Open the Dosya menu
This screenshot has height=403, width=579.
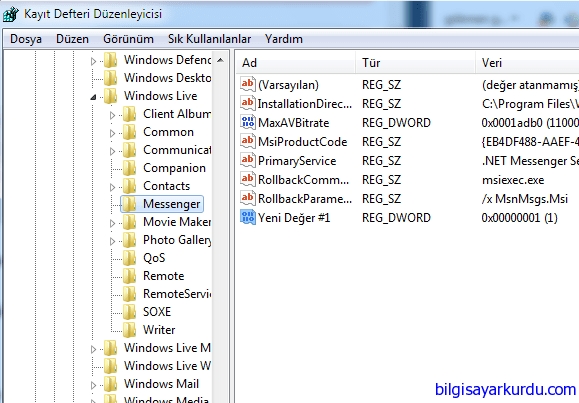[x=26, y=39]
